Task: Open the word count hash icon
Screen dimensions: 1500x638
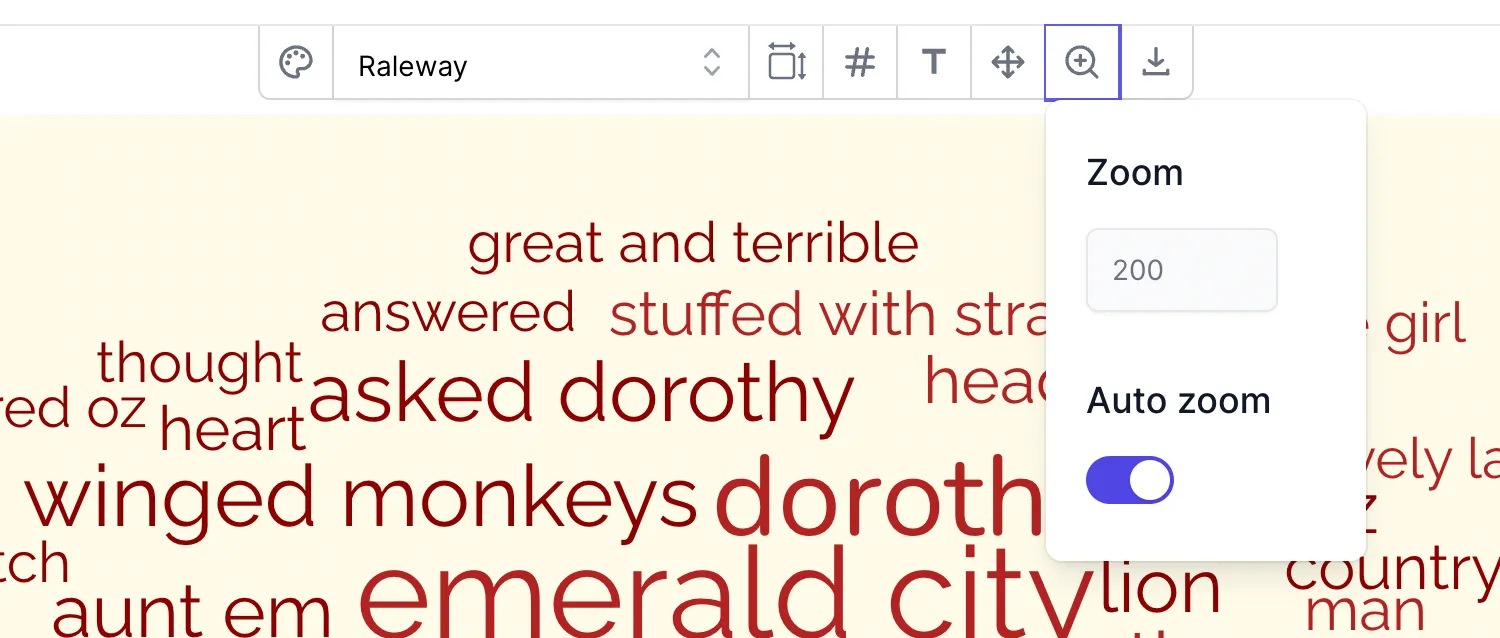Action: (x=860, y=63)
